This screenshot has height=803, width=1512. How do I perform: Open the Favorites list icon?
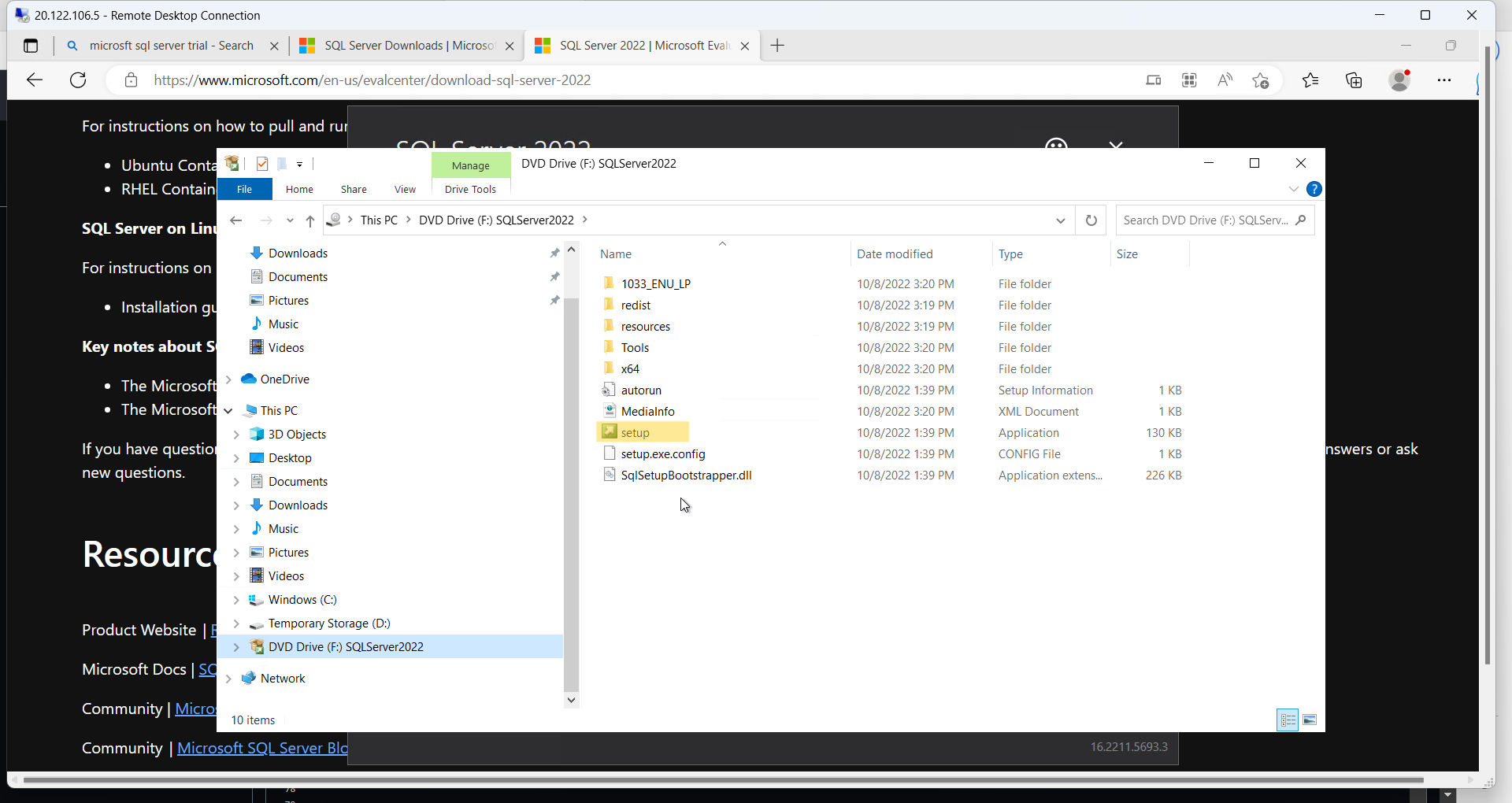coord(1310,80)
